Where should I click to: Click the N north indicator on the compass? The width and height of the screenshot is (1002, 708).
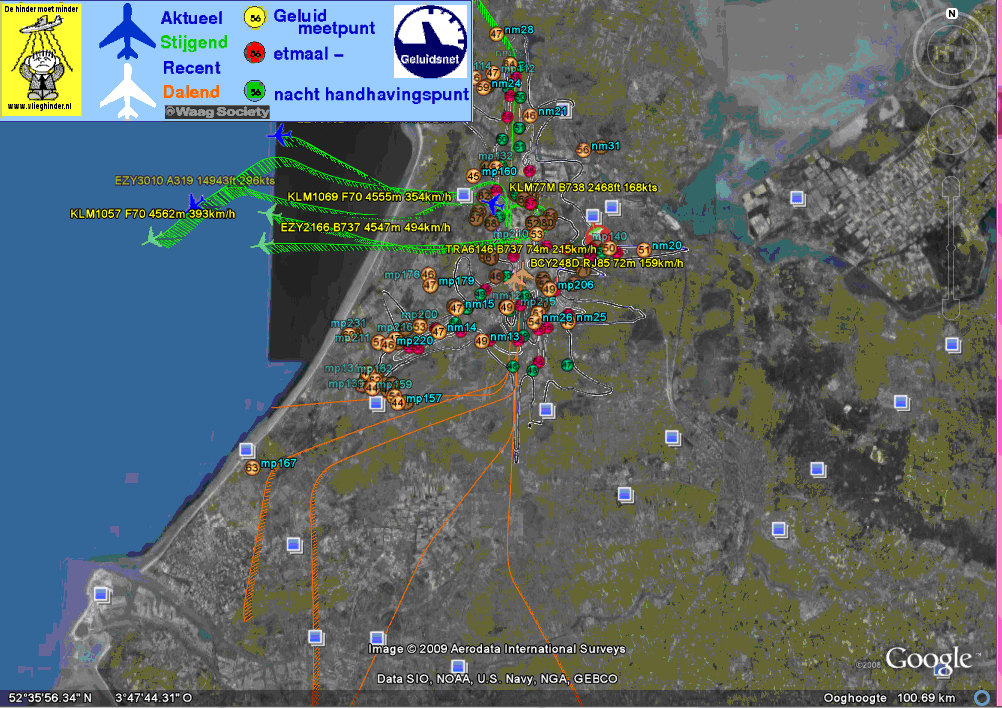pyautogui.click(x=952, y=13)
